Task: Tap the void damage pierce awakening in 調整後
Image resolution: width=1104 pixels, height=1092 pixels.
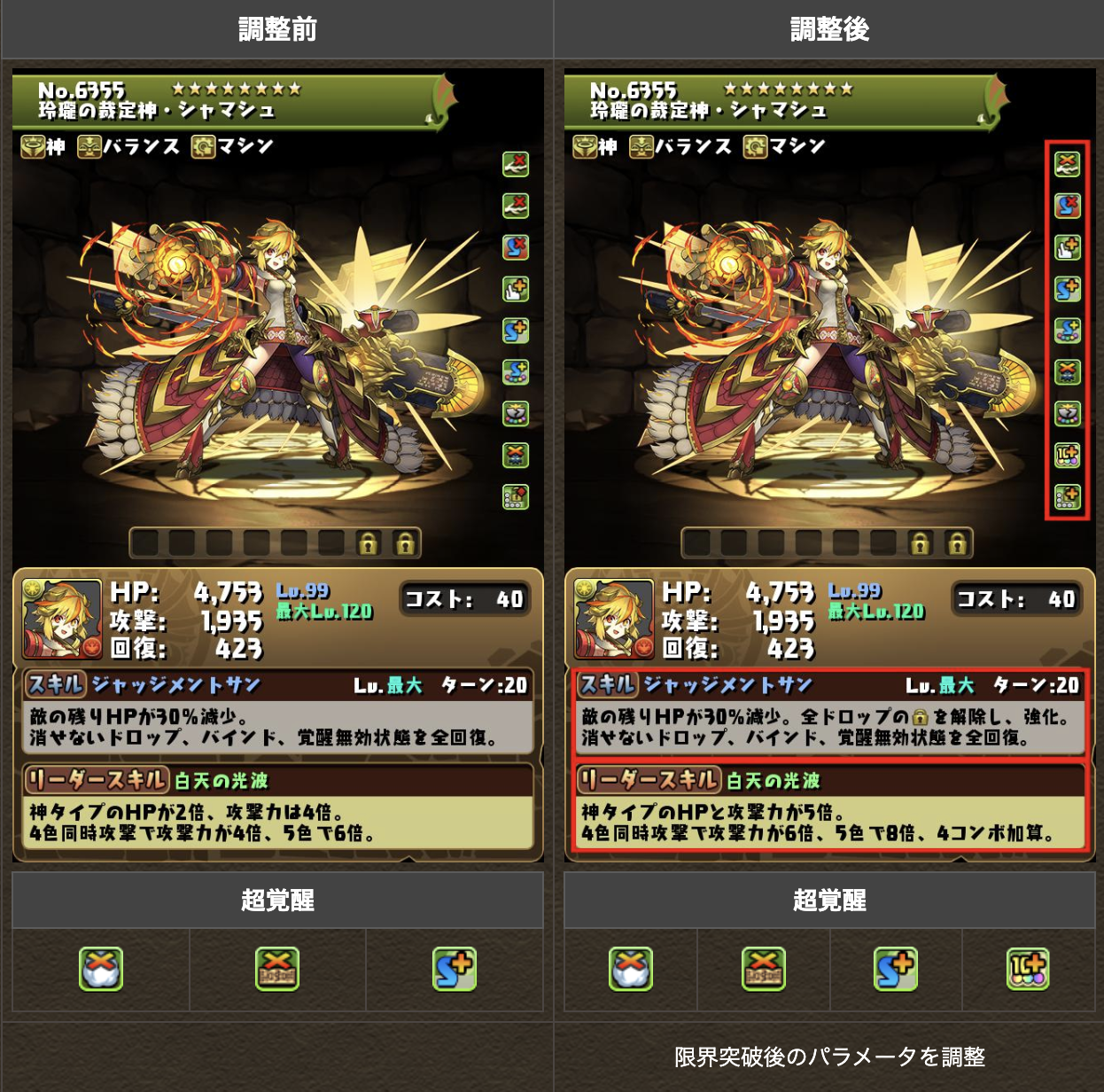Action: (x=1068, y=414)
